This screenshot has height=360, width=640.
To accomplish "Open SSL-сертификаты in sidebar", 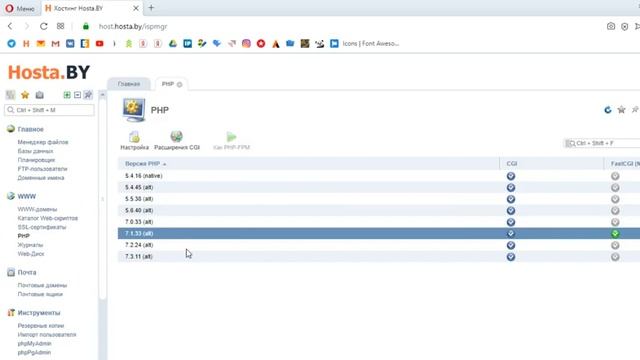I will [42, 227].
